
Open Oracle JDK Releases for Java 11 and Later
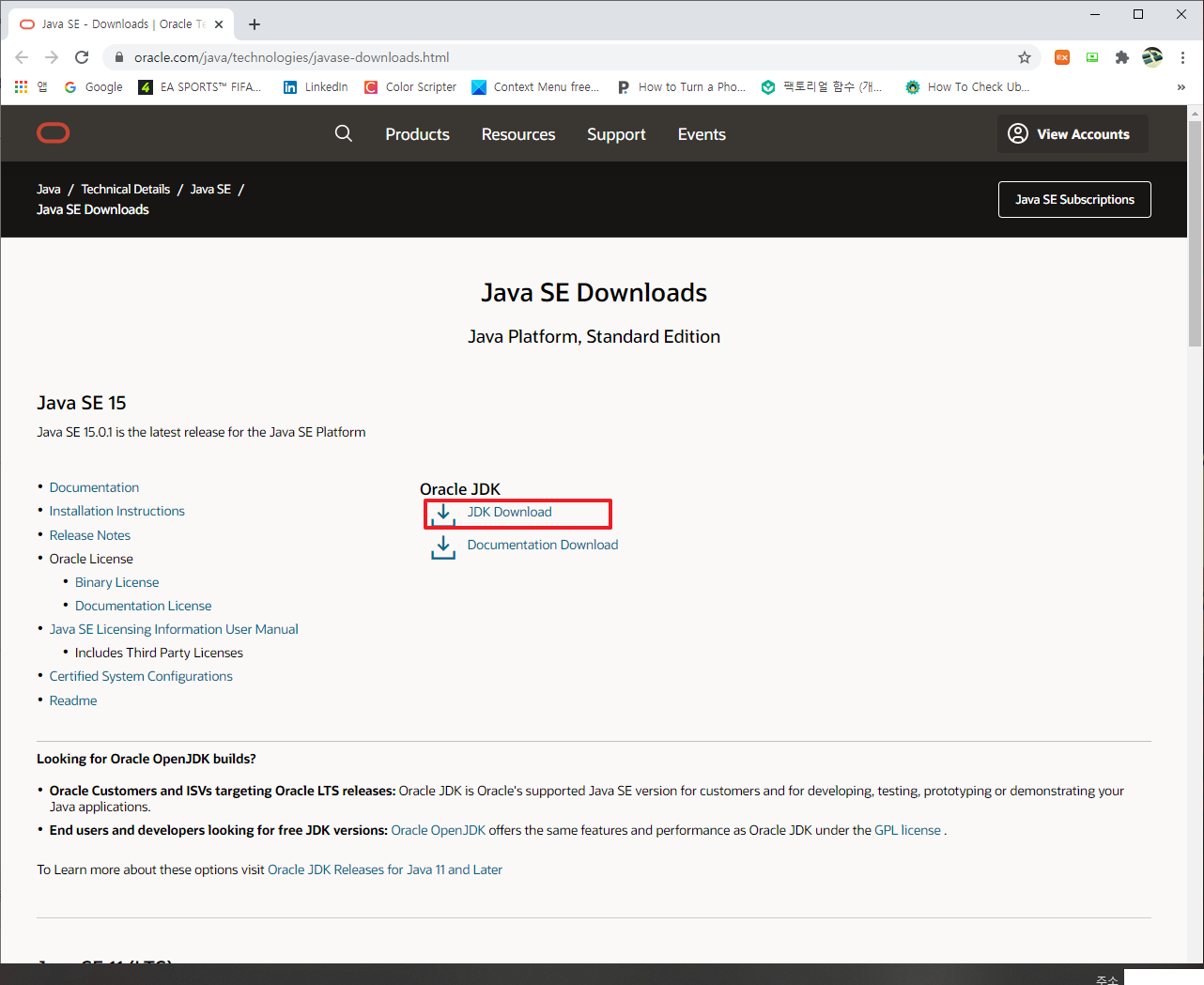click(385, 870)
